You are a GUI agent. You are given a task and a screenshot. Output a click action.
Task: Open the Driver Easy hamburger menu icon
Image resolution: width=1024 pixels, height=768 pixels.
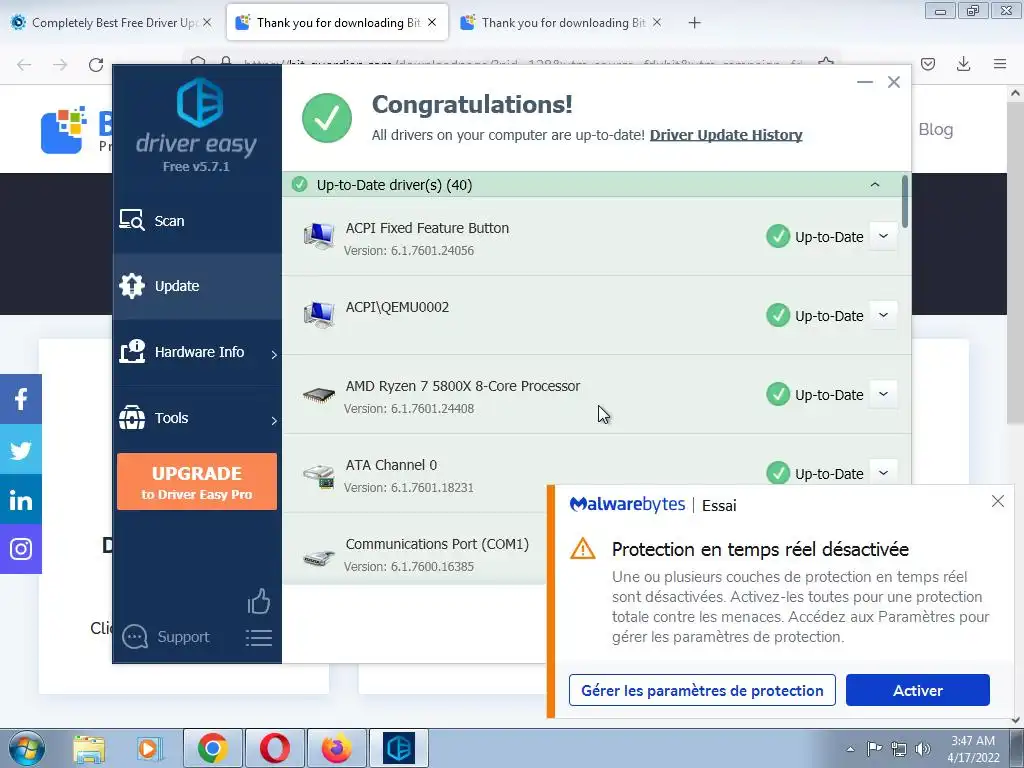[x=259, y=638]
